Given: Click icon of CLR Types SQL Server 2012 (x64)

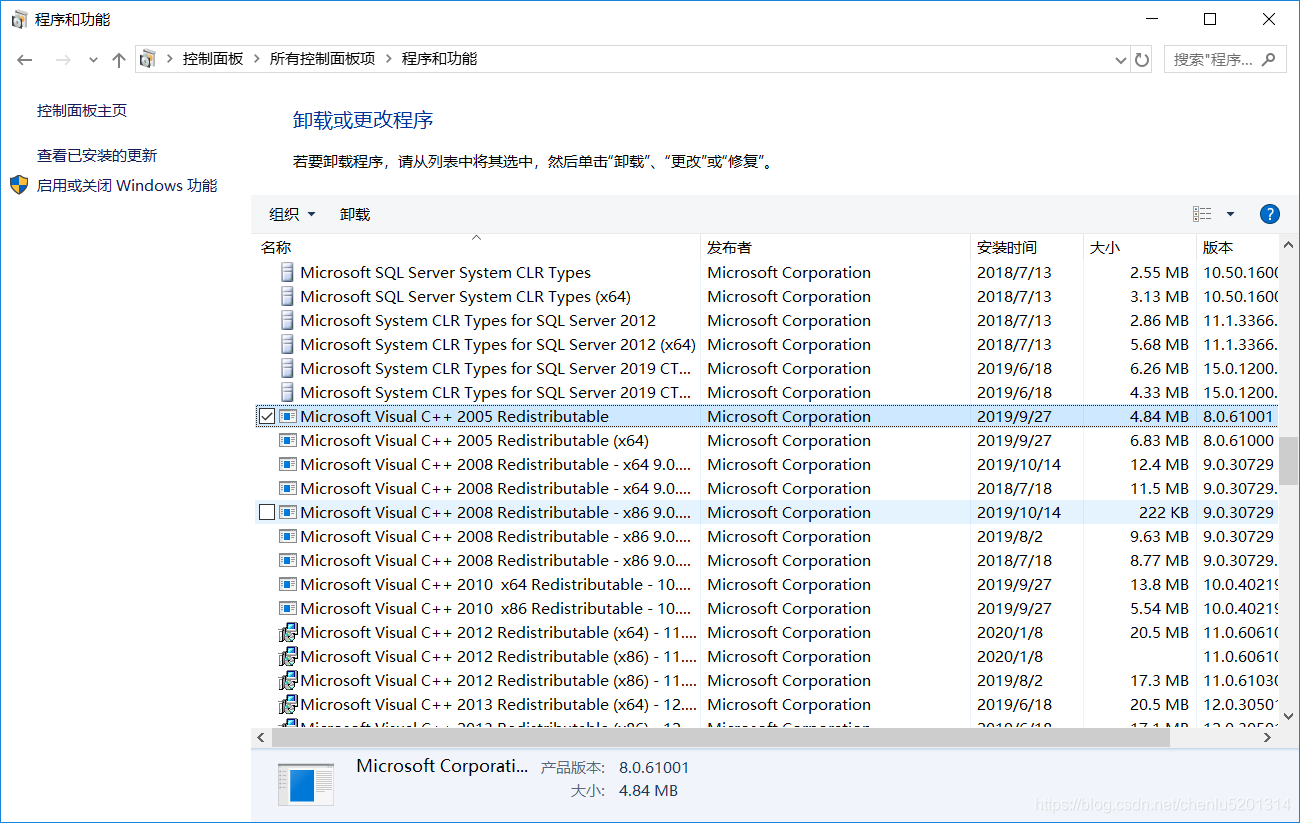Looking at the screenshot, I should [x=288, y=344].
